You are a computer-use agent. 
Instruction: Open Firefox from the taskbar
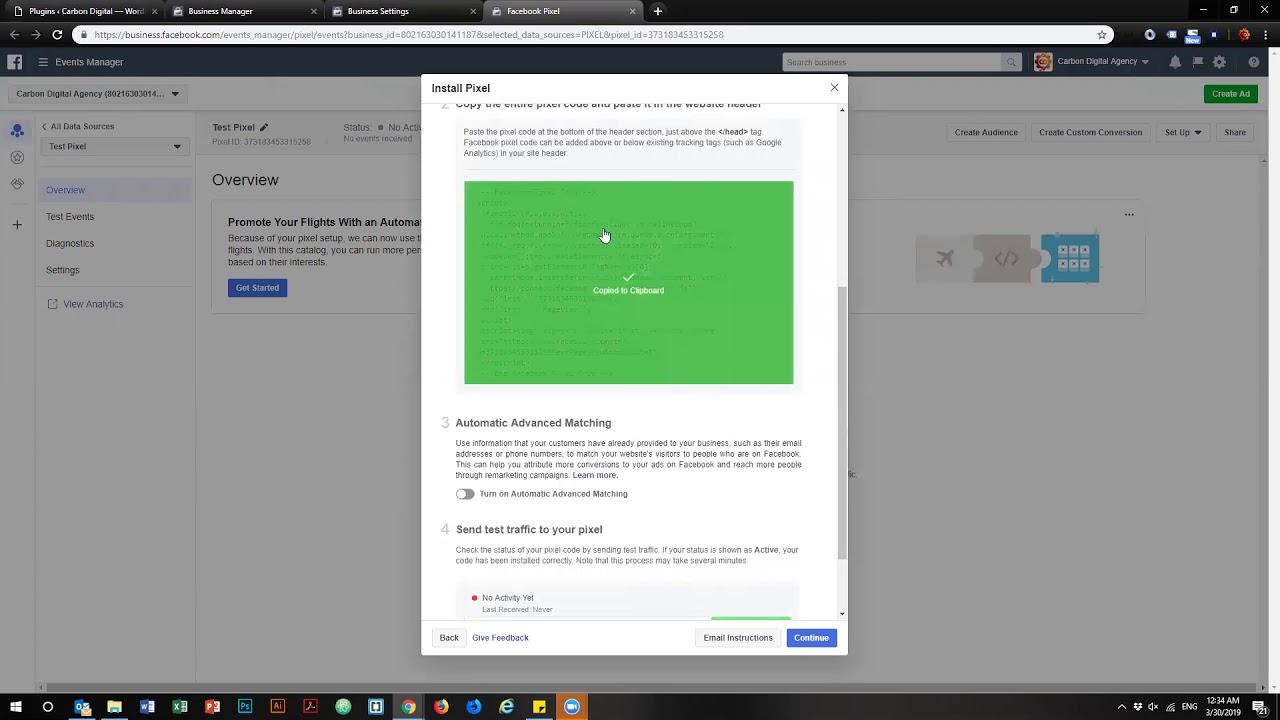pos(441,707)
